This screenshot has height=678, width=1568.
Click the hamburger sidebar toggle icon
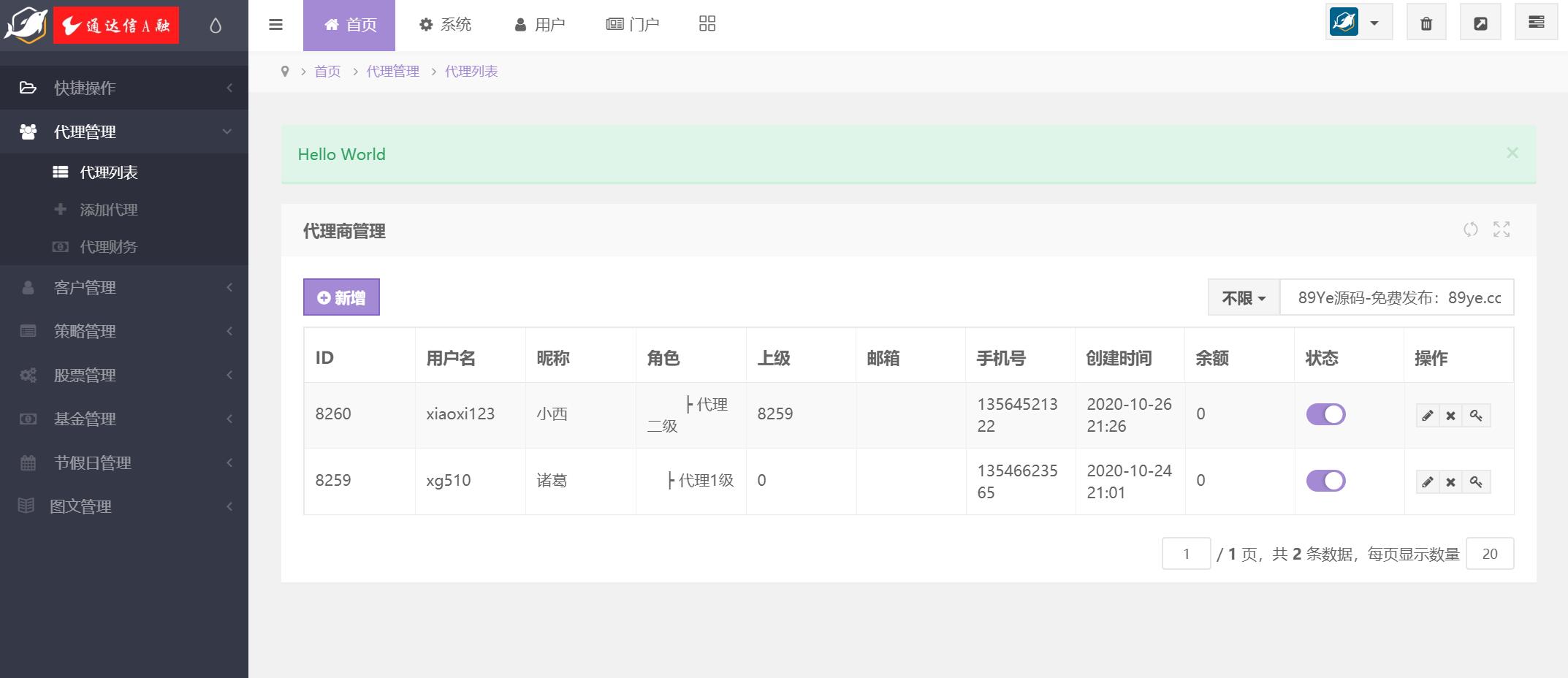275,25
